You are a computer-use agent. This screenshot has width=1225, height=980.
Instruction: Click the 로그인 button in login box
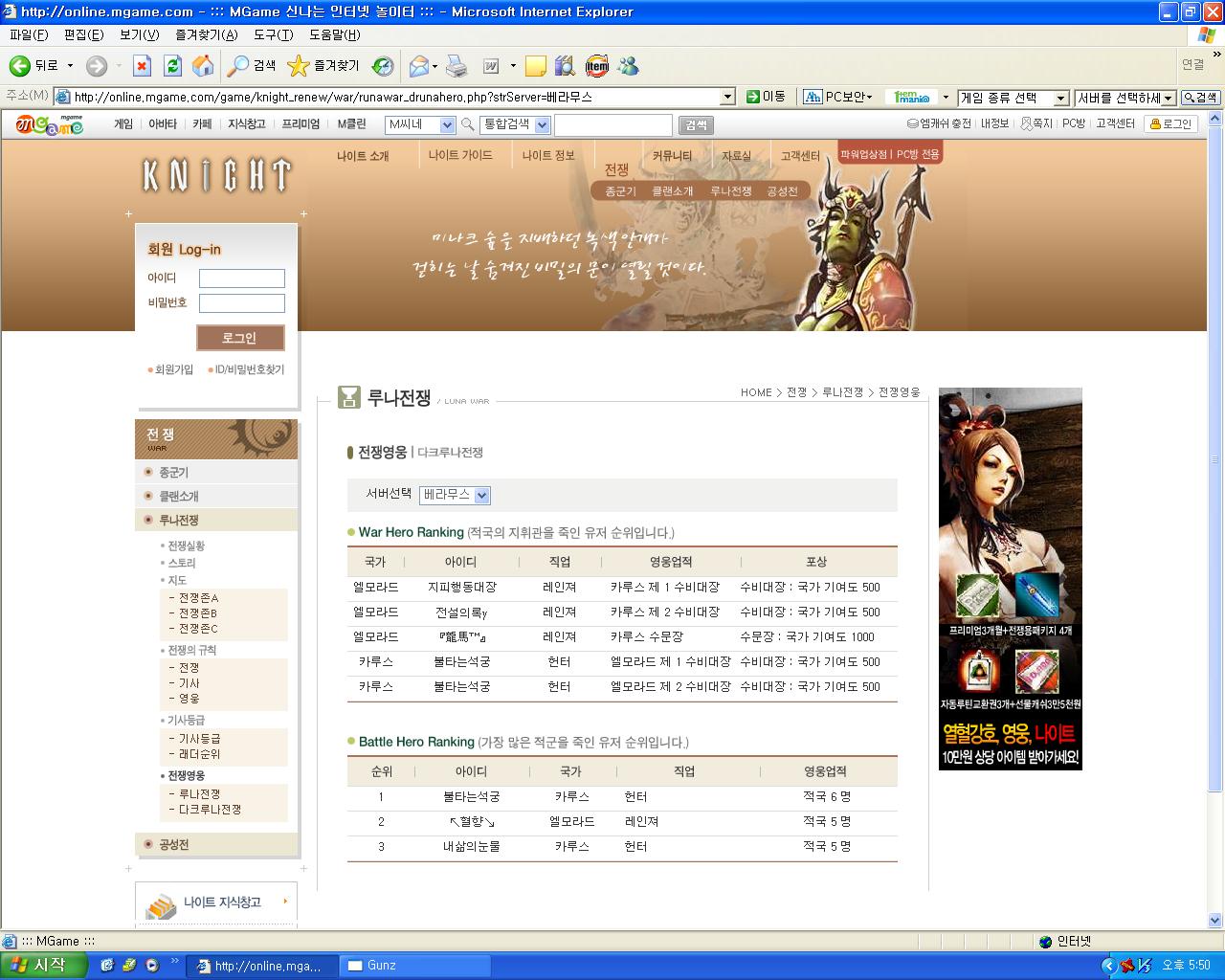click(240, 338)
